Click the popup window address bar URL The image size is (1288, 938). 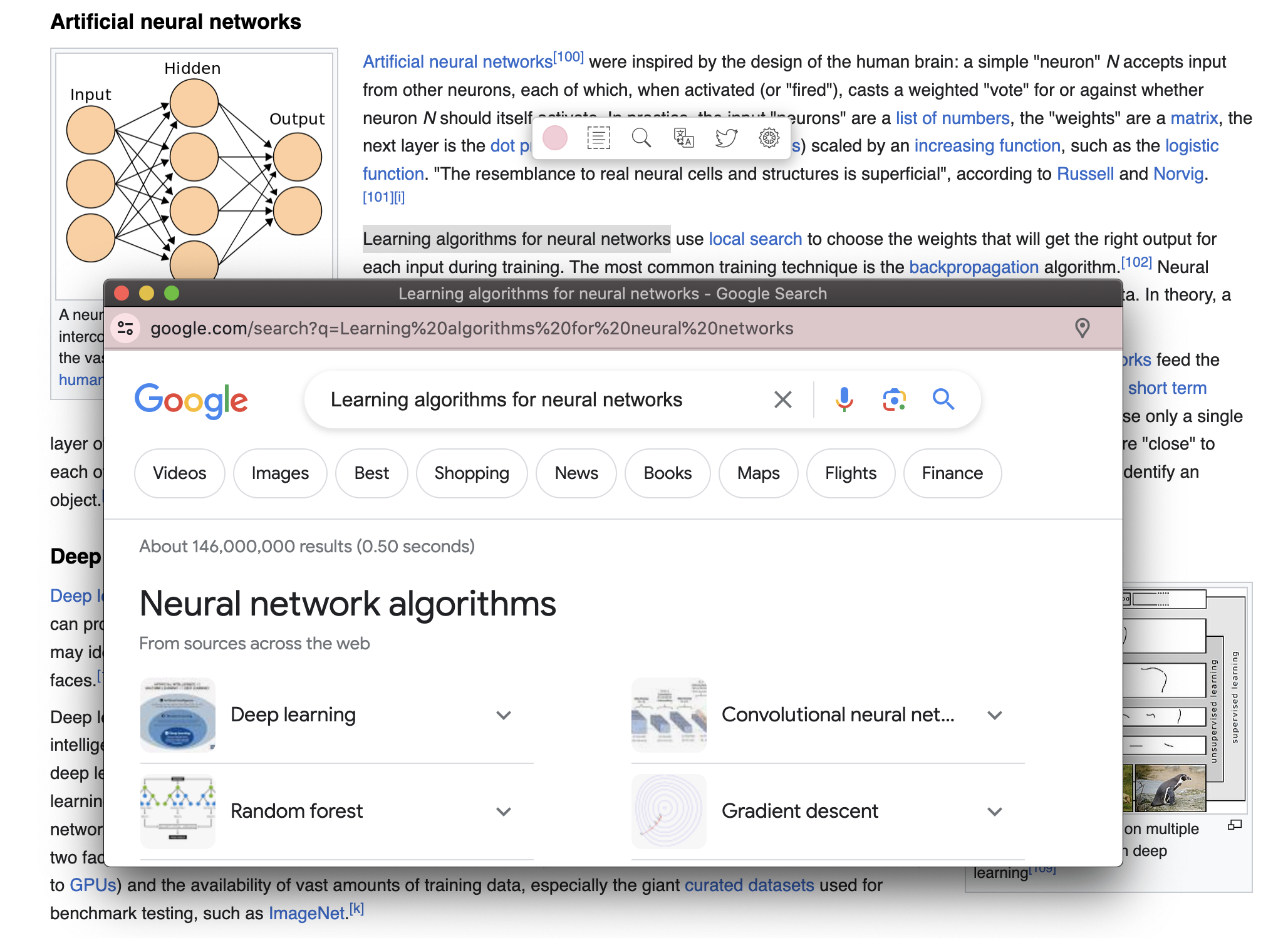[x=472, y=328]
